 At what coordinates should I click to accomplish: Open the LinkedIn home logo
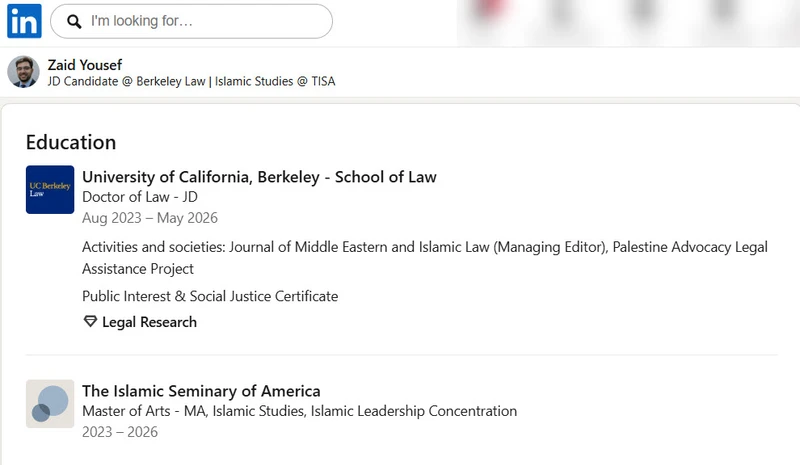pos(24,21)
